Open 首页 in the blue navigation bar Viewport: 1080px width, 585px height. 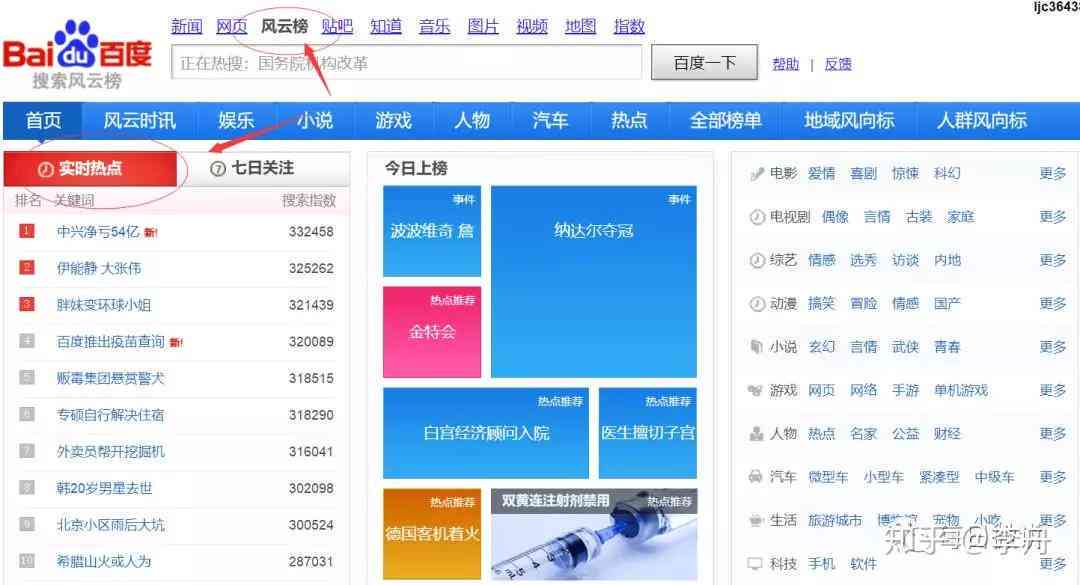pos(43,121)
